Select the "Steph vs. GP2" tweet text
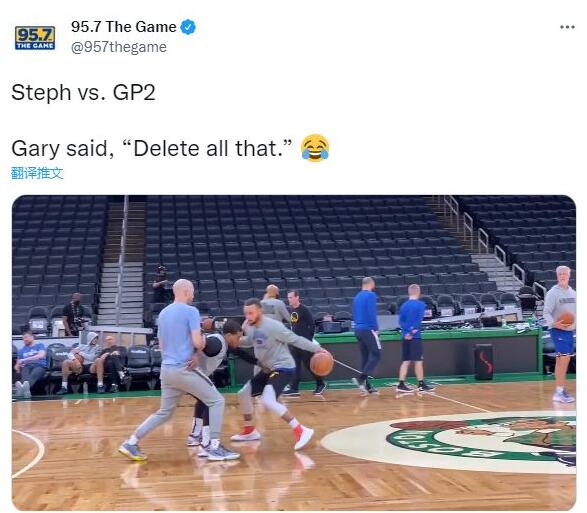This screenshot has height=513, width=587. click(83, 92)
